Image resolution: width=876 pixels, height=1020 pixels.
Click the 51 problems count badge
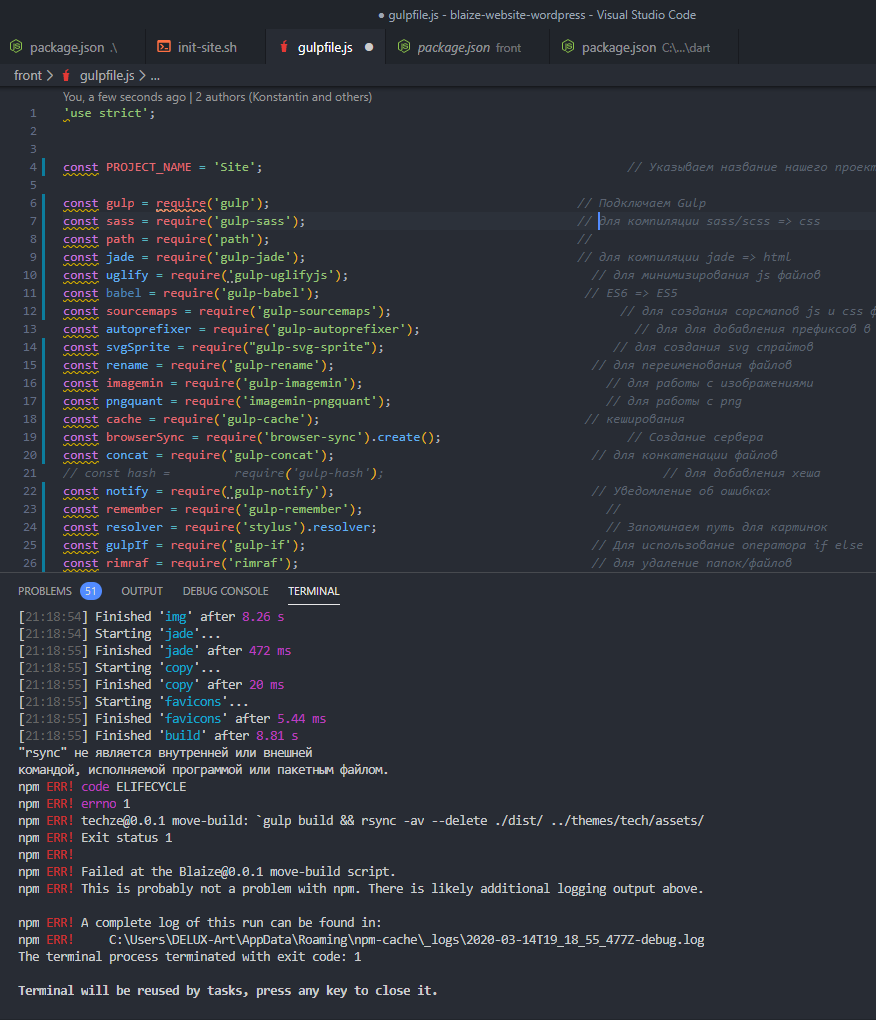point(91,591)
